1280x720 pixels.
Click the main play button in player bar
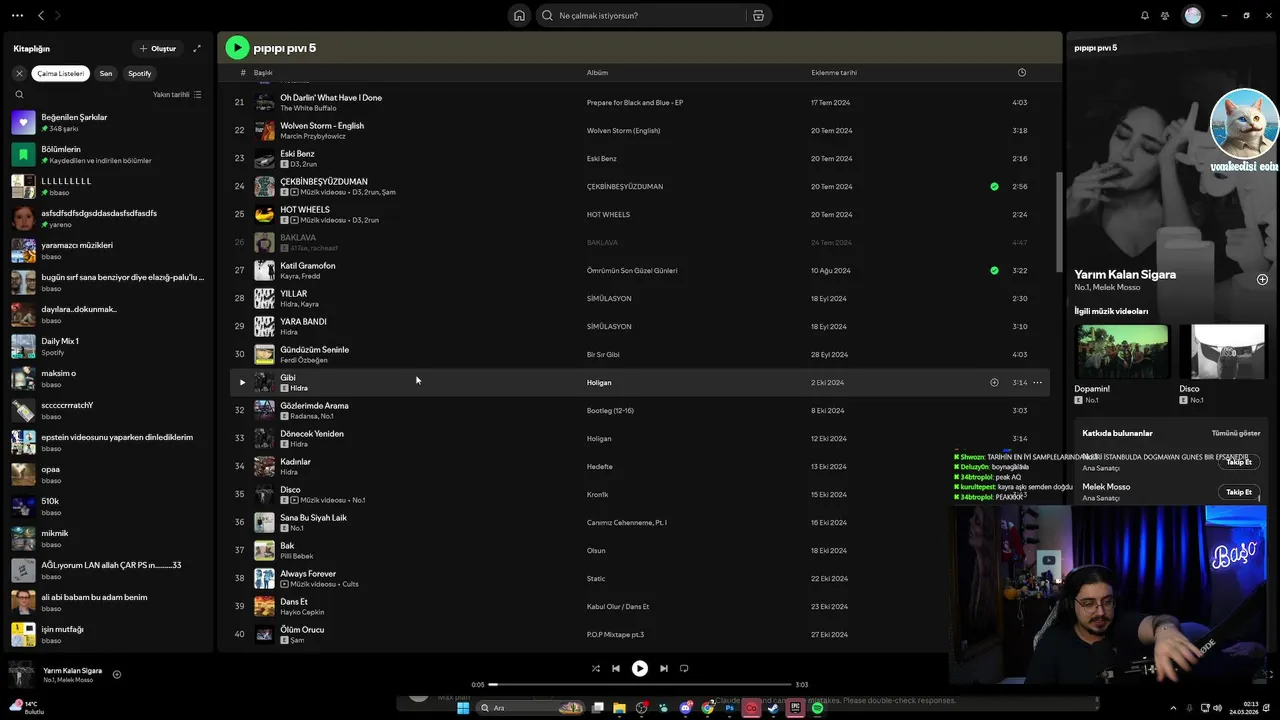click(640, 668)
